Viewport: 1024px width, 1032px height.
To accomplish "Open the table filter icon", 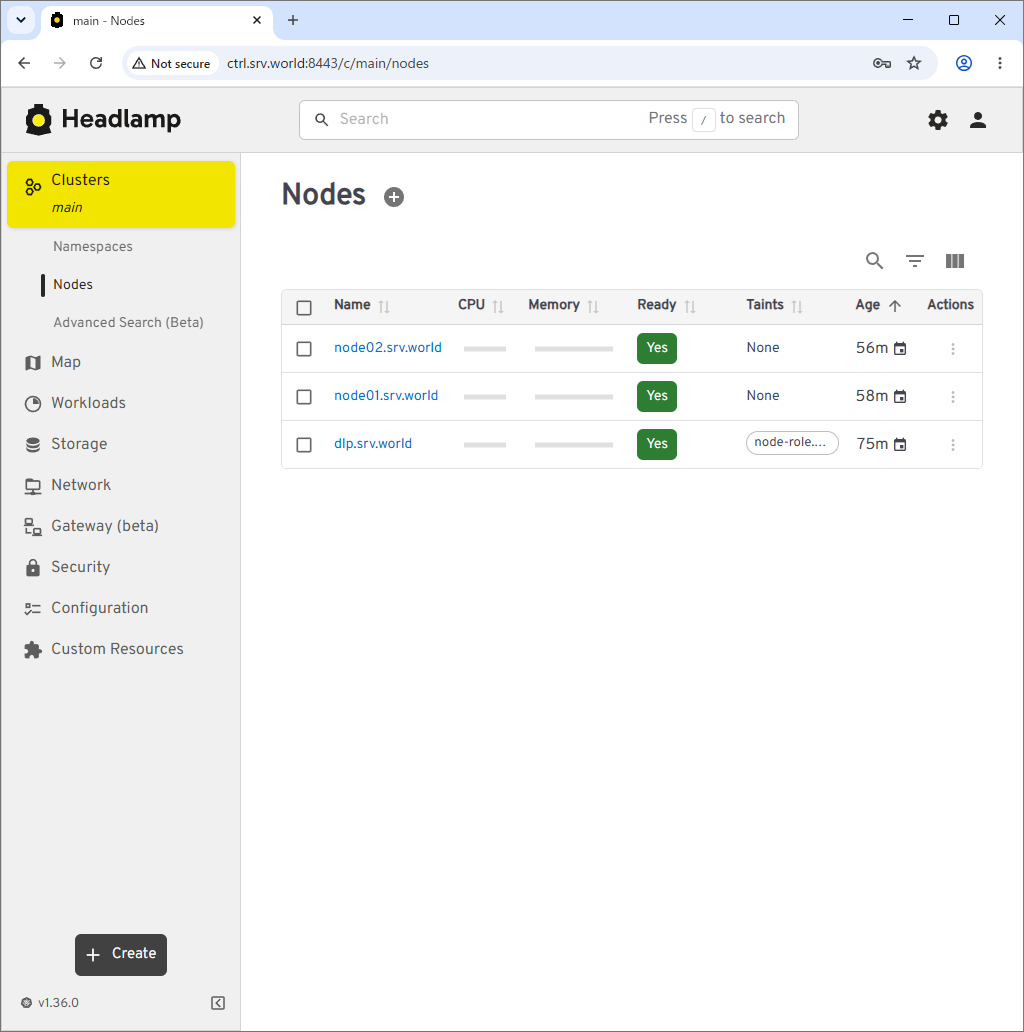I will coord(915,261).
